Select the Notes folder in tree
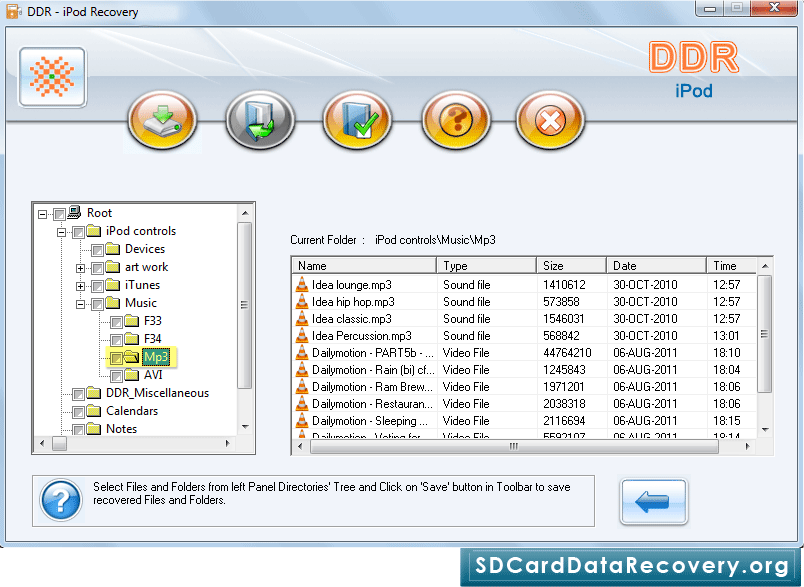 click(122, 429)
